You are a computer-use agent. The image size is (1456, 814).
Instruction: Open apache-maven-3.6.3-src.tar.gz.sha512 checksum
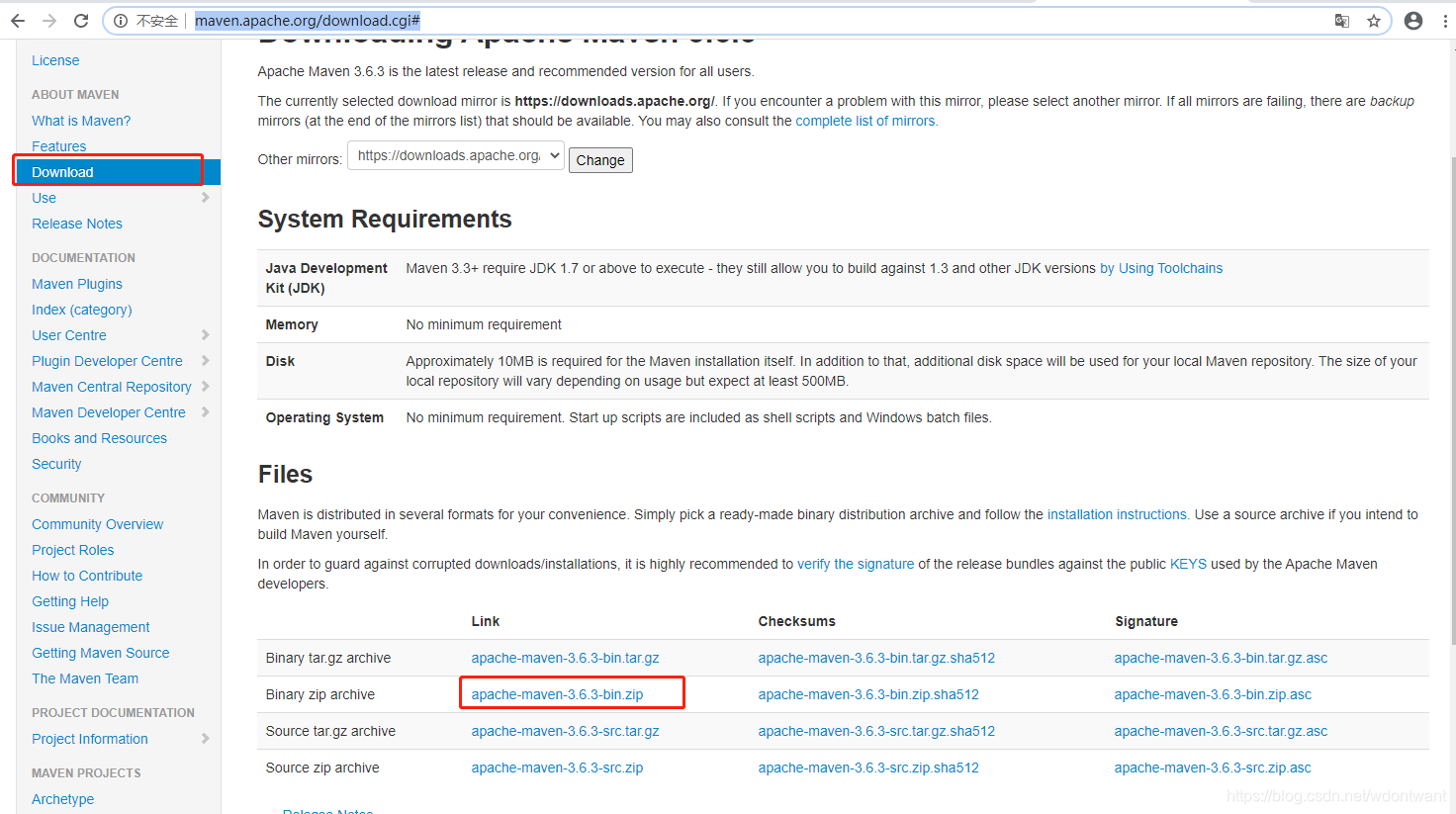click(876, 731)
